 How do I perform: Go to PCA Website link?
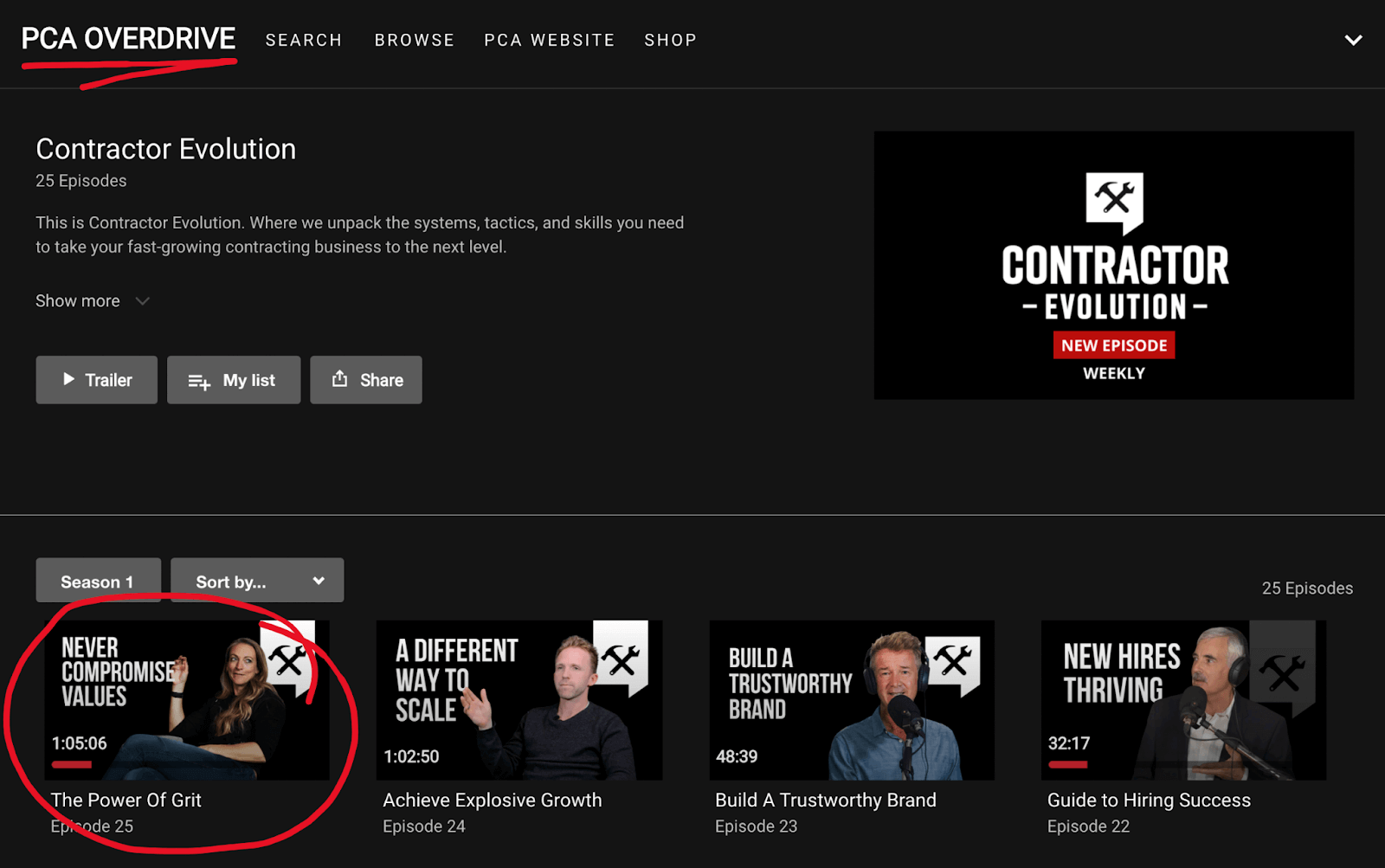coord(550,40)
